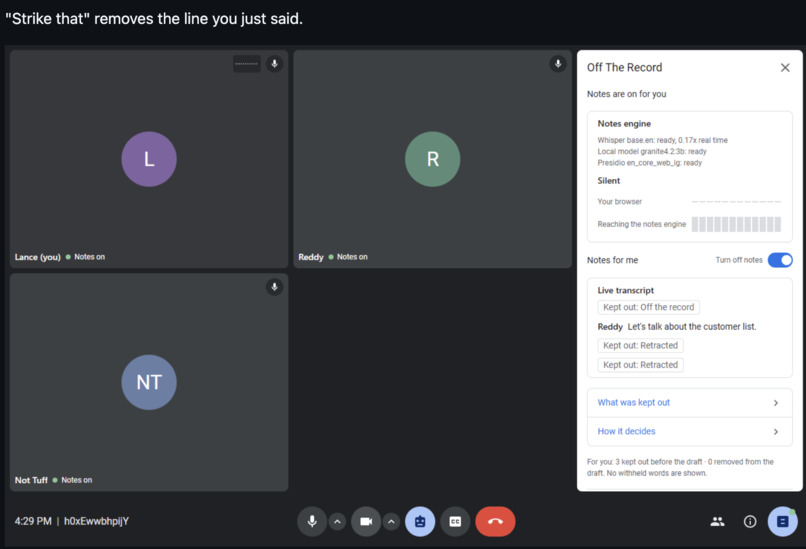Select Not Tuff's avatar circle NT

[x=149, y=382]
